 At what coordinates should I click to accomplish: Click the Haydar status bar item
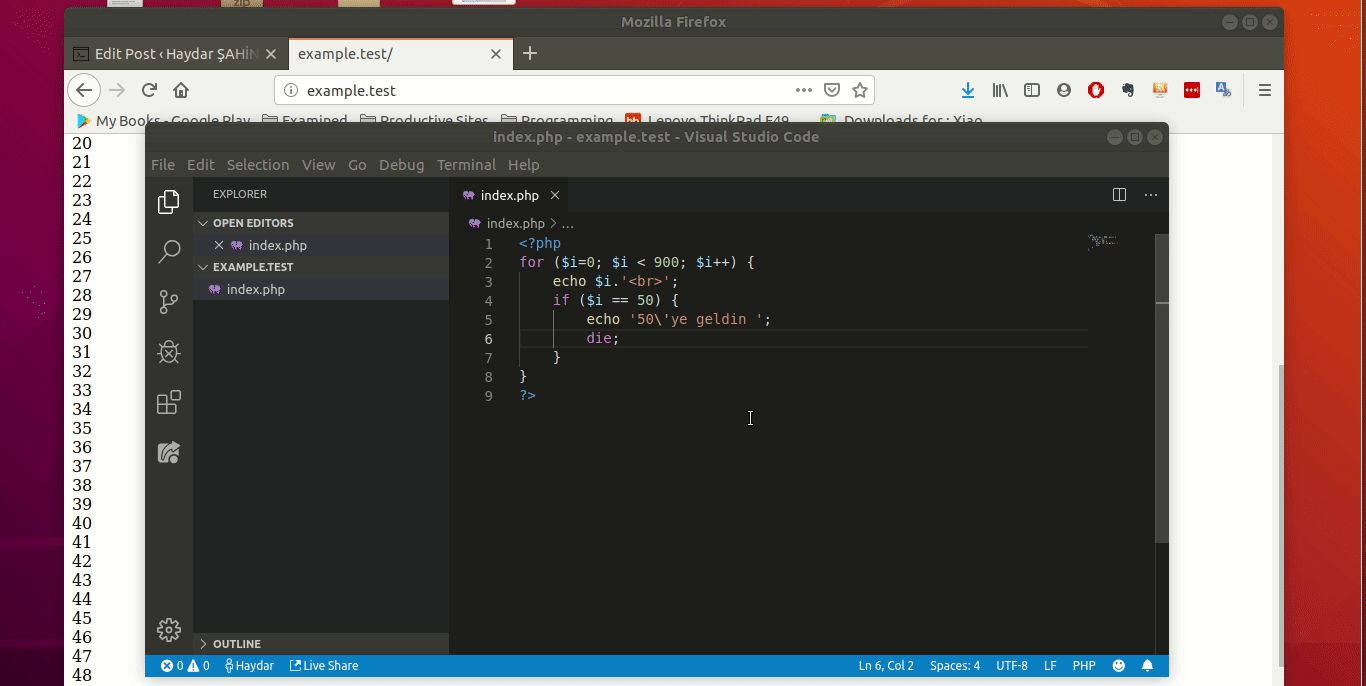click(x=249, y=665)
